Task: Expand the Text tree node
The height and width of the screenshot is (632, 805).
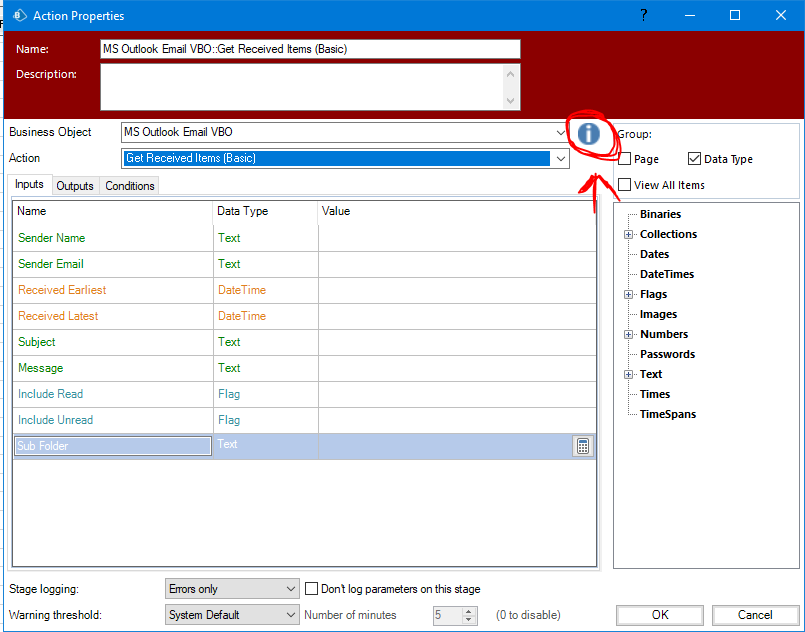Action: pyautogui.click(x=628, y=375)
